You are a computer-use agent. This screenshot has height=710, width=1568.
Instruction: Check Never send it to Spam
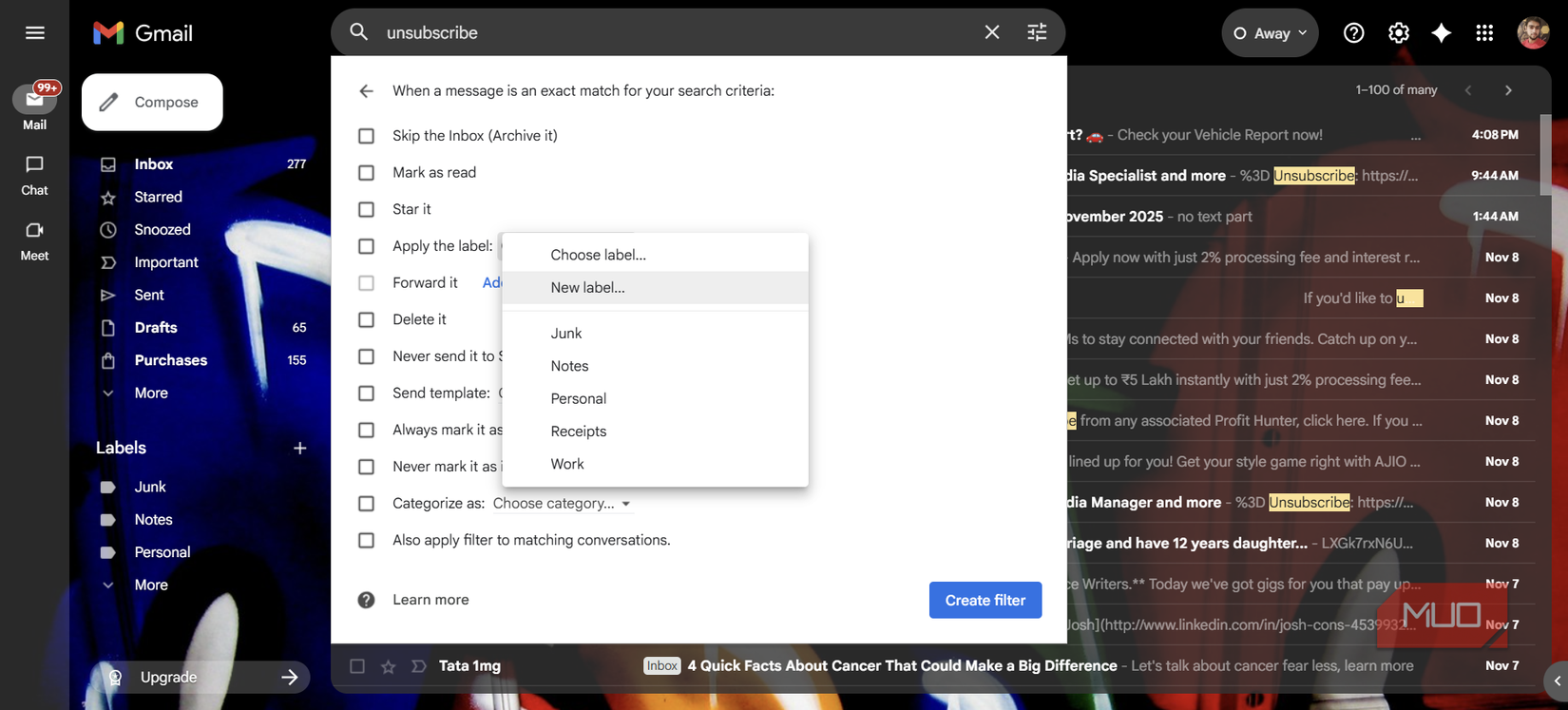point(366,356)
